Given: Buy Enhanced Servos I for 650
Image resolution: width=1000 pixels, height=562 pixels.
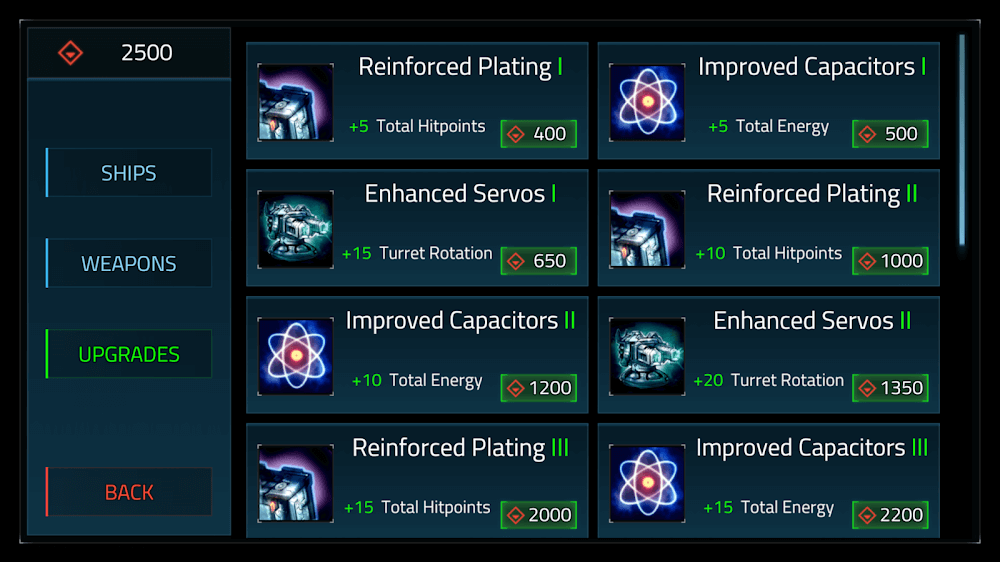Looking at the screenshot, I should (x=539, y=261).
